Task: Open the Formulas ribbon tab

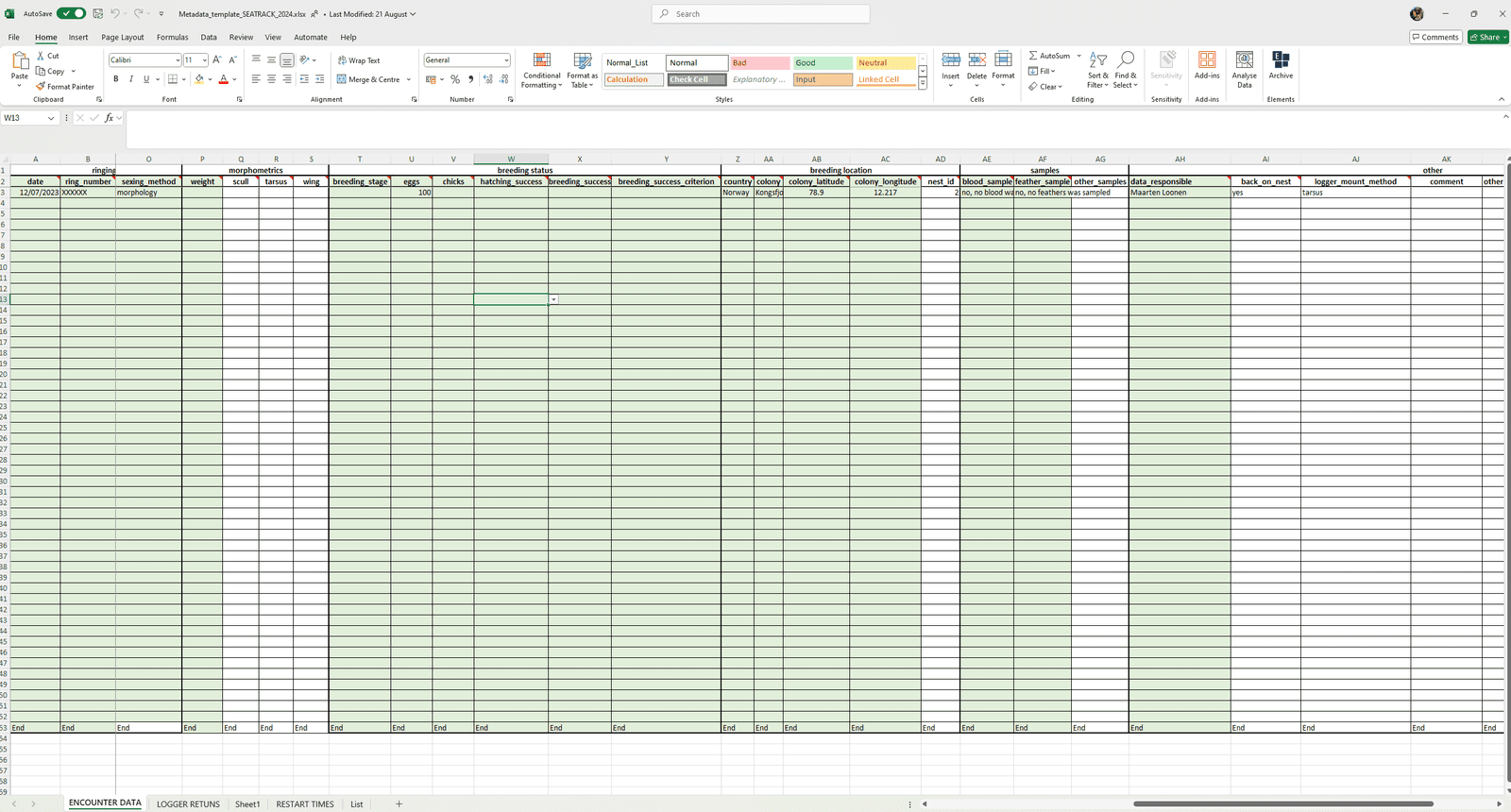Action: point(172,38)
